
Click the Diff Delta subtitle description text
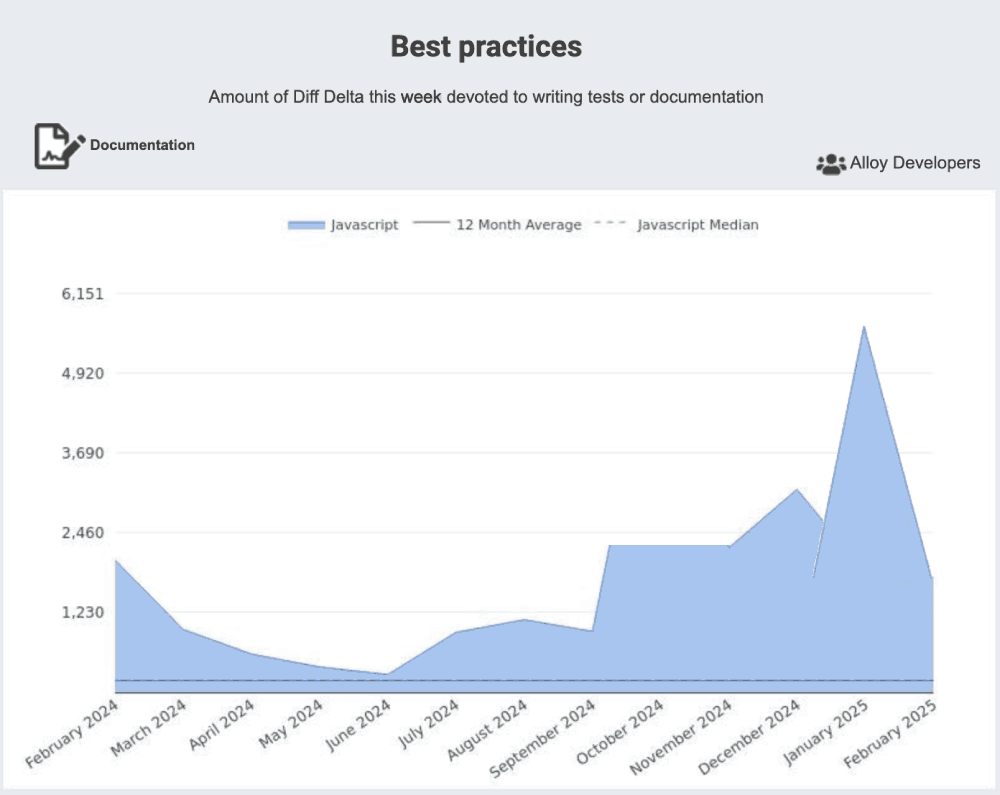pyautogui.click(x=486, y=97)
